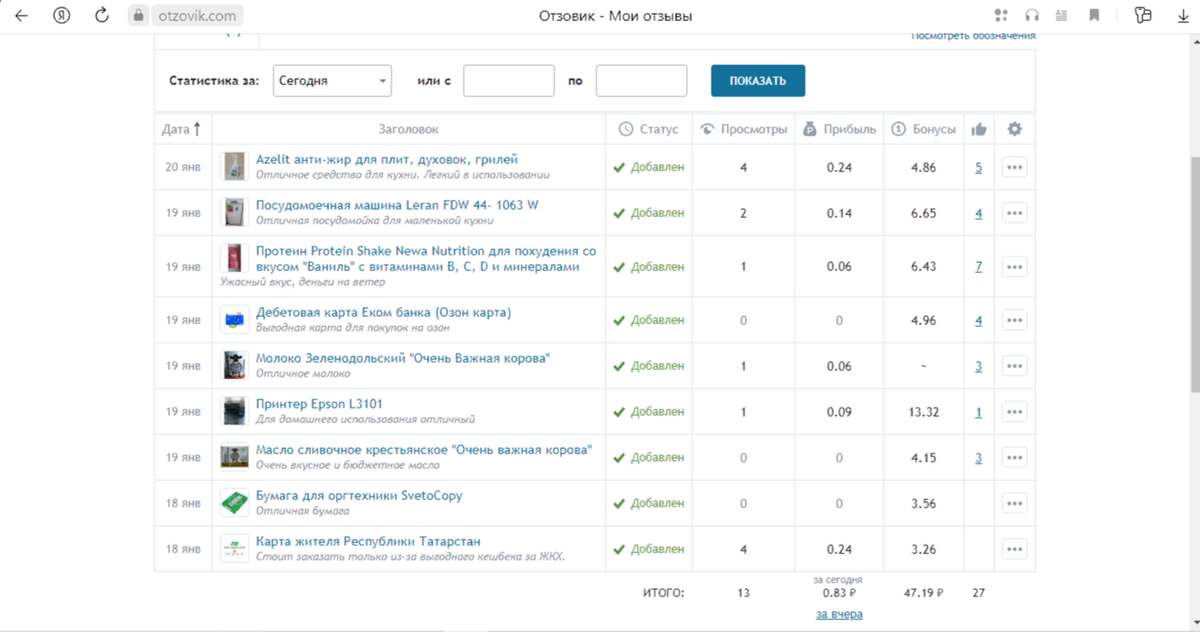The image size is (1200, 632).
Task: Open the Бумага для оргтехники SvetoCopy review
Action: [x=359, y=496]
